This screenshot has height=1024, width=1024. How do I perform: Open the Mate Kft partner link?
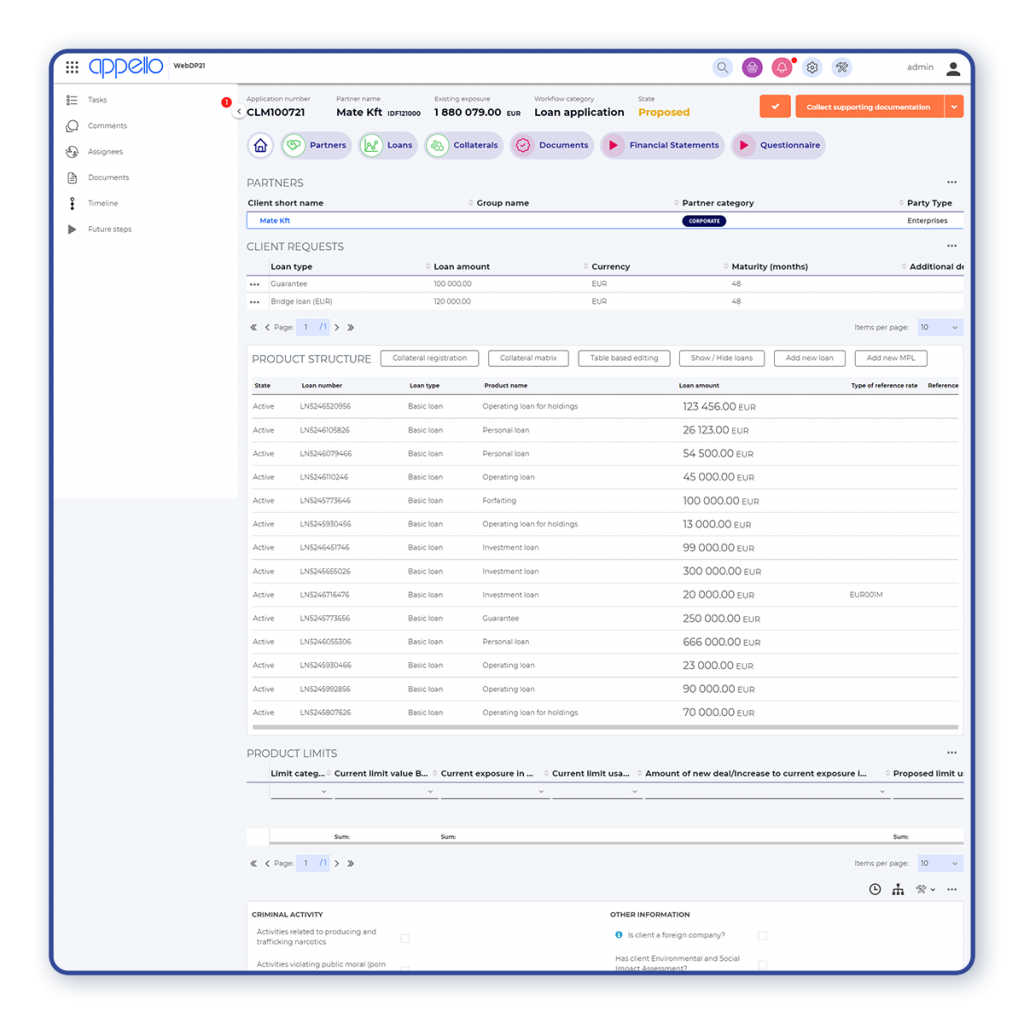click(275, 221)
